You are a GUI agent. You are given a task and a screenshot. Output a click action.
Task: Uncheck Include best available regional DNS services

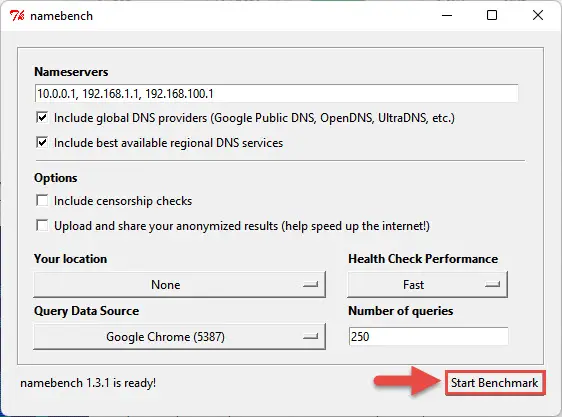(x=42, y=142)
